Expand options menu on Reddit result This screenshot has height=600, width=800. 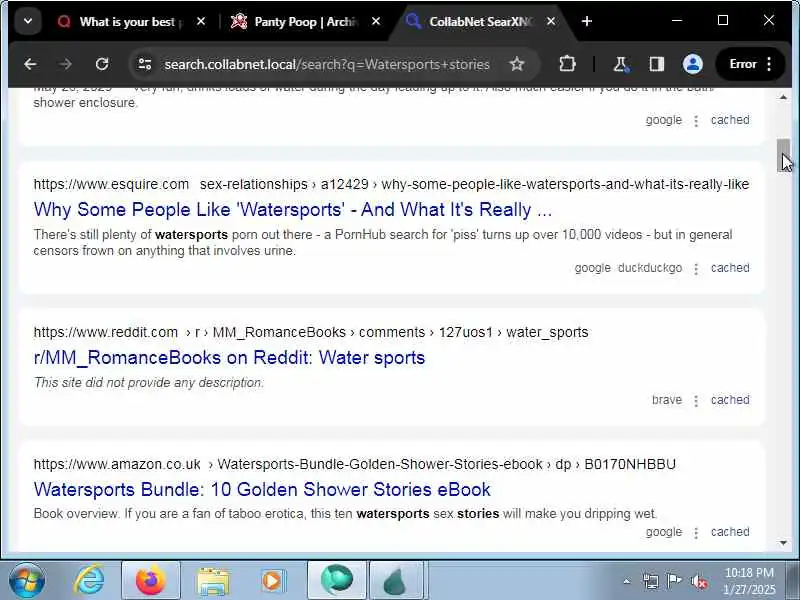[x=696, y=401]
